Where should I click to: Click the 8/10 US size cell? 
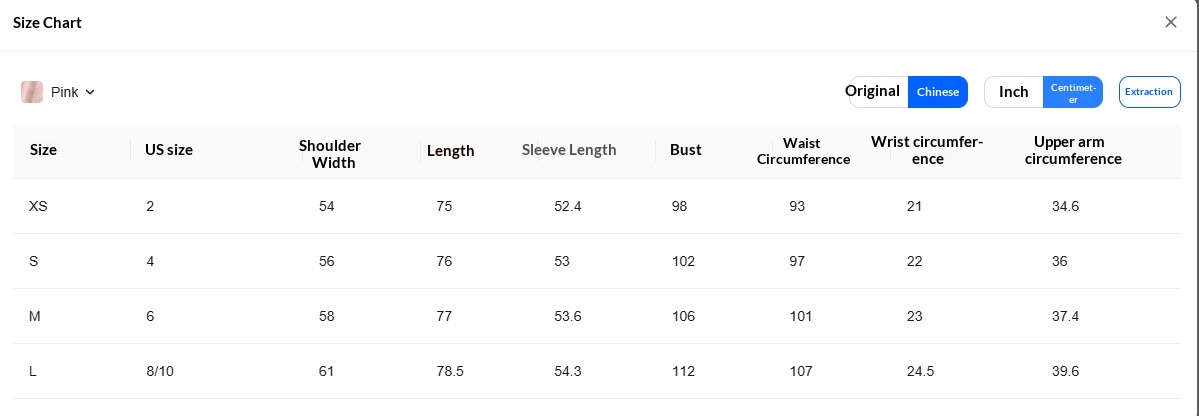coord(160,372)
